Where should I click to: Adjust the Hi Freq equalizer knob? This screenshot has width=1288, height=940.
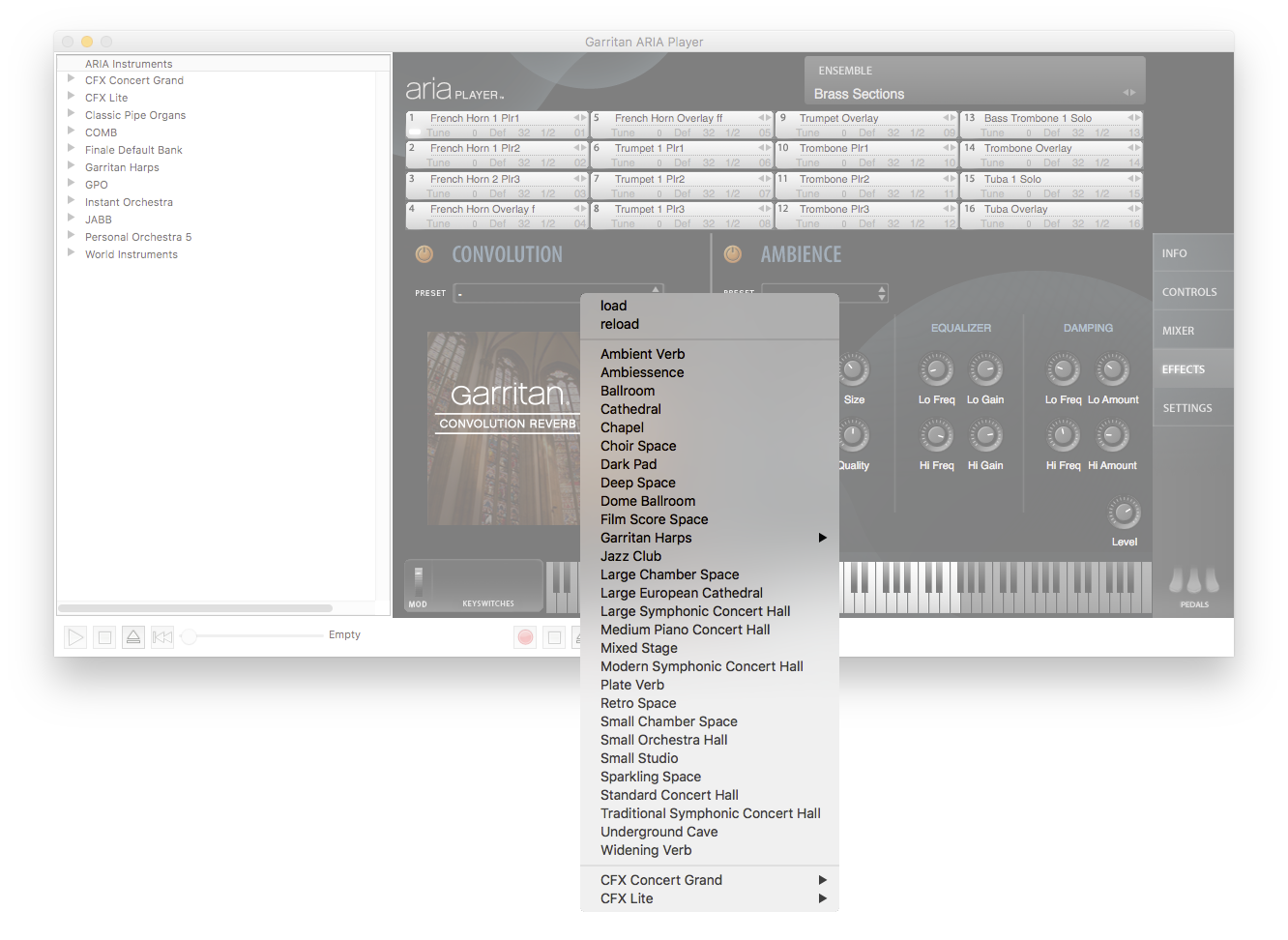coord(936,436)
